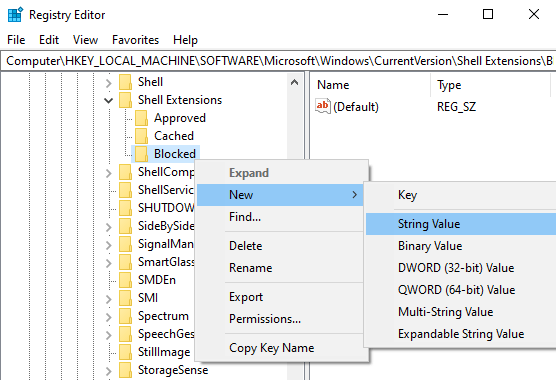This screenshot has width=556, height=380.
Task: Click the SmartGlass folder icon
Action: 125,262
